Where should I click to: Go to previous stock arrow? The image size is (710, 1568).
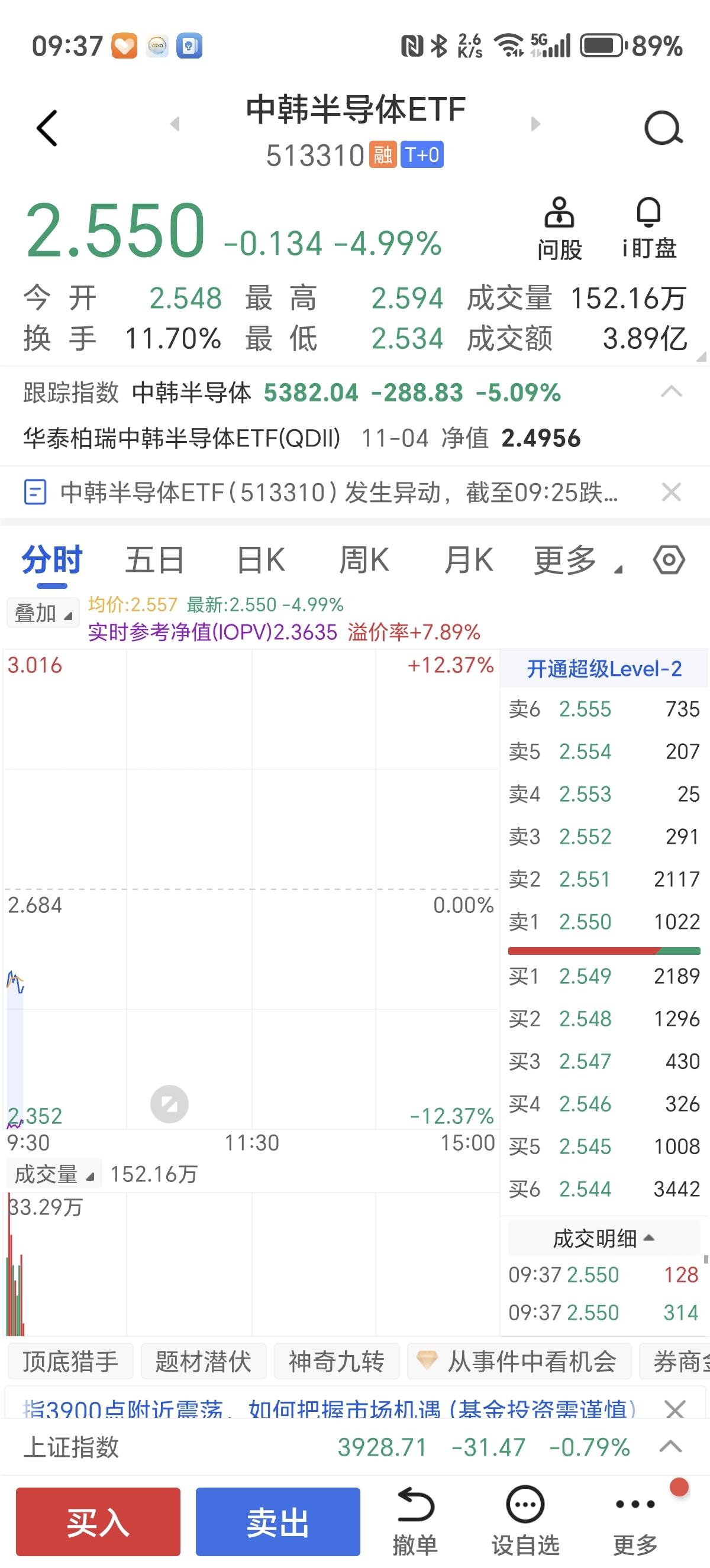(x=175, y=124)
